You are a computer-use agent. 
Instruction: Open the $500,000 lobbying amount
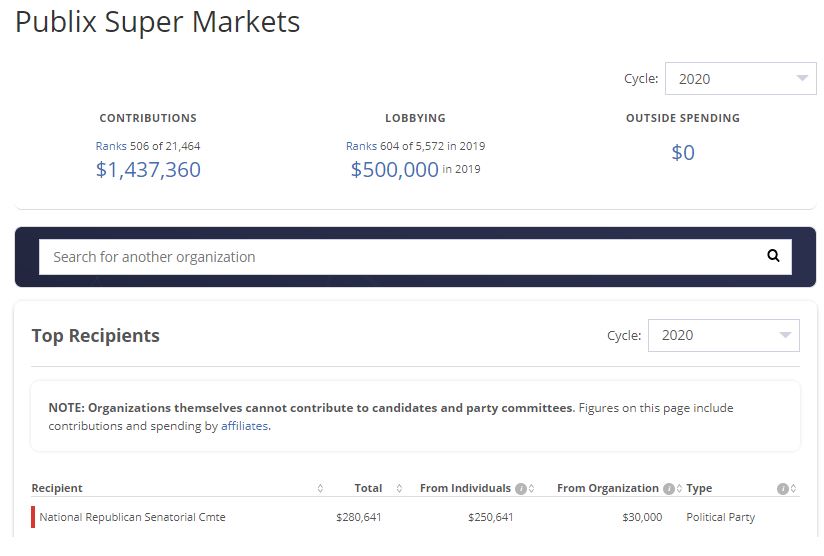[394, 170]
